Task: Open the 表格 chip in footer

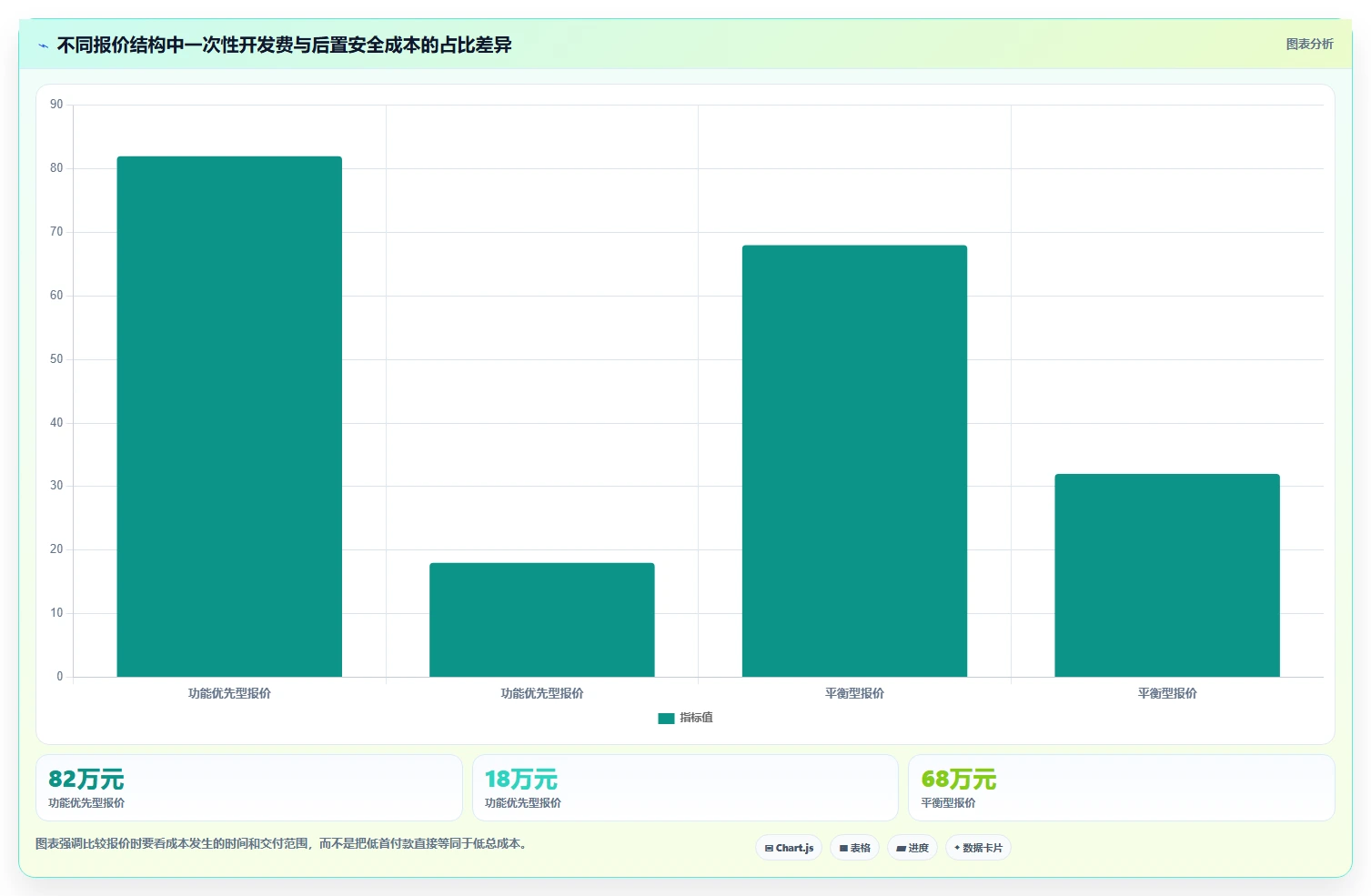Action: [x=854, y=848]
